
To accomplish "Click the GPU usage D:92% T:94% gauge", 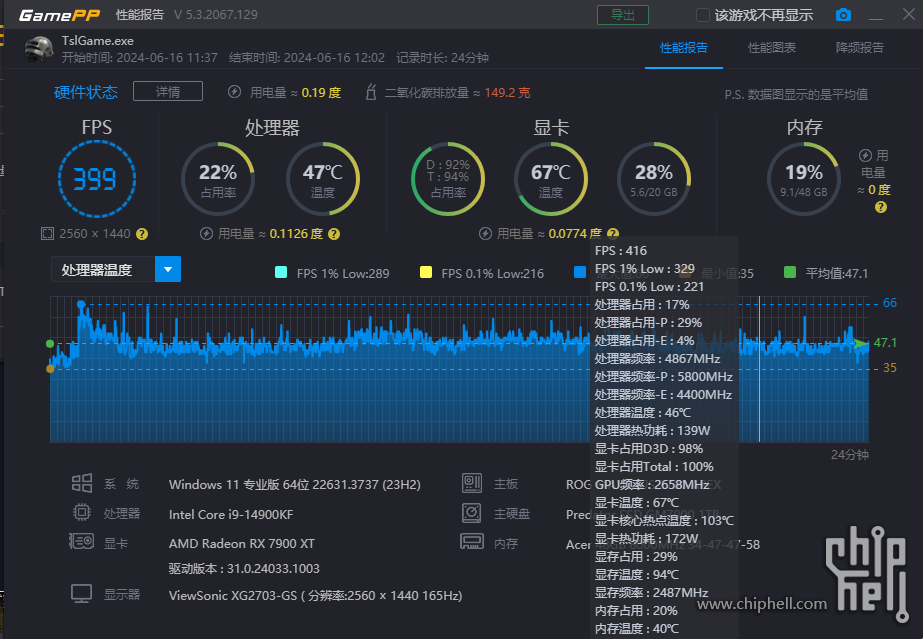I will [x=448, y=179].
